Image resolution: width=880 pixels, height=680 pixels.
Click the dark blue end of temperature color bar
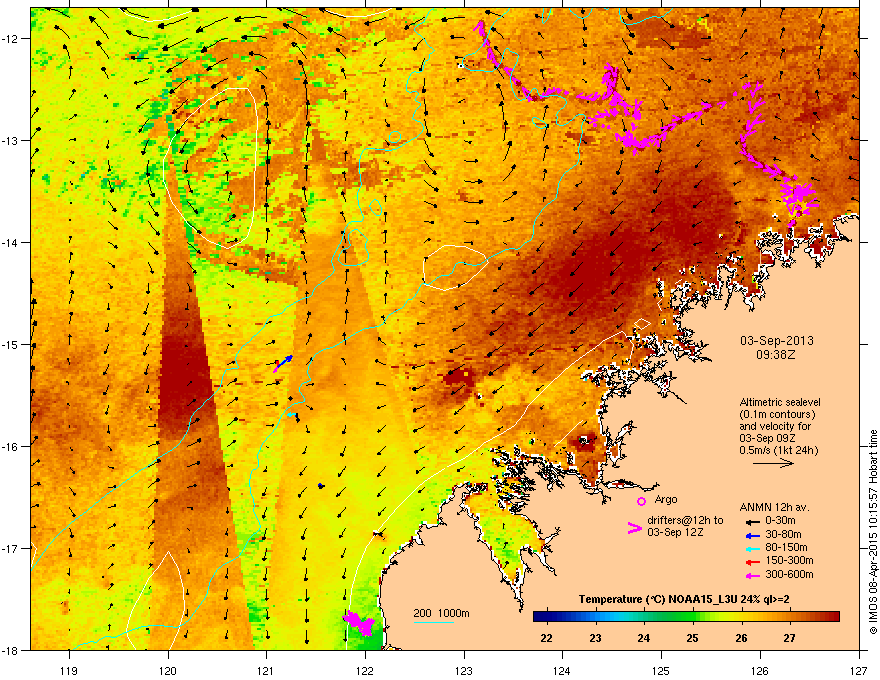click(540, 617)
